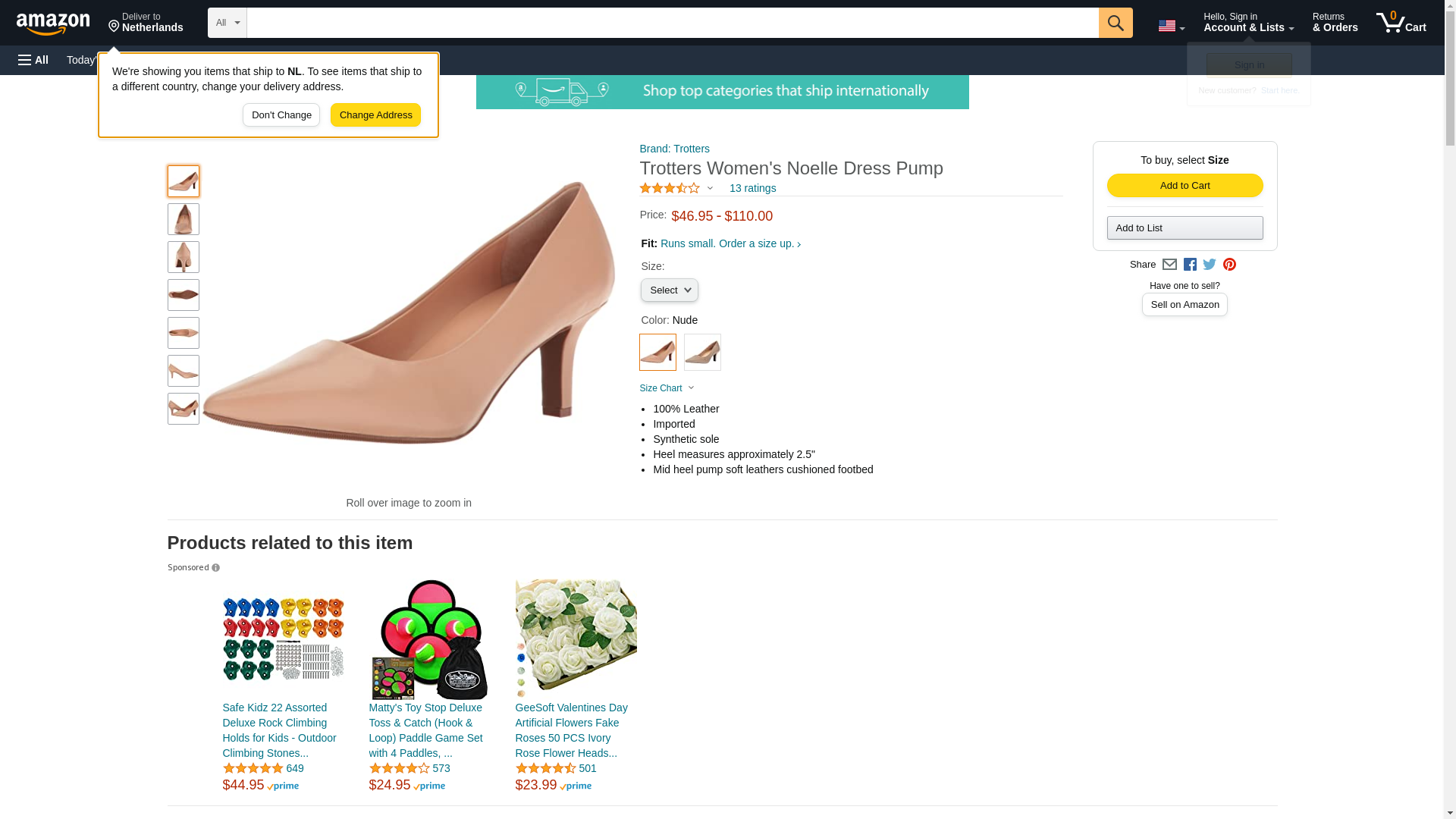This screenshot has height=819, width=1456.
Task: Share product on Twitter
Action: pos(1210,265)
